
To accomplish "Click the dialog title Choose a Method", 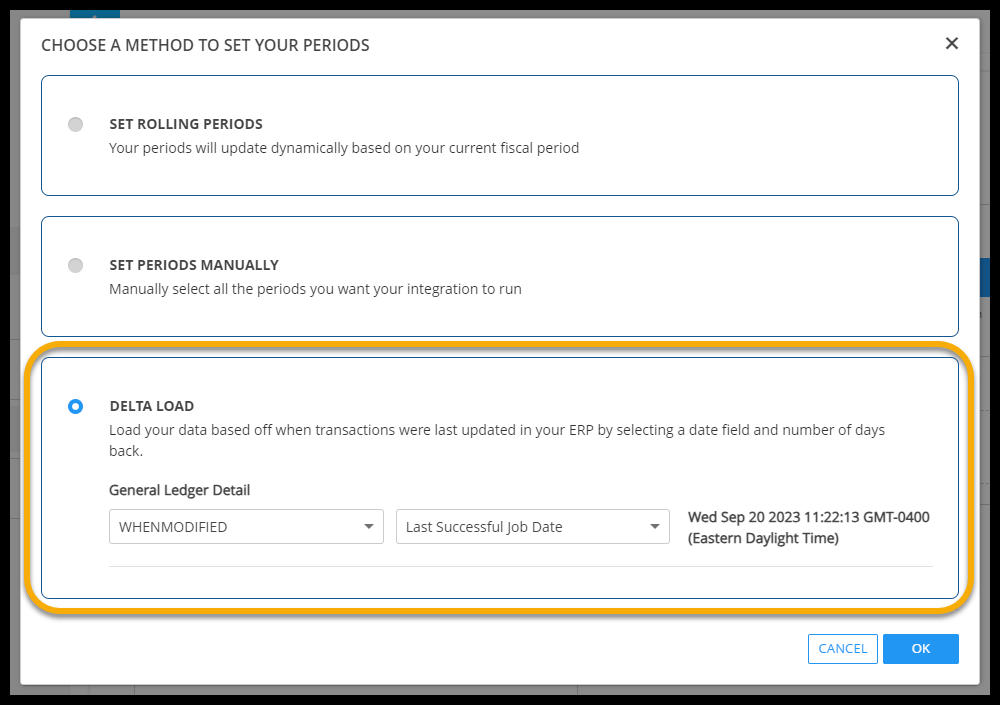I will [205, 45].
